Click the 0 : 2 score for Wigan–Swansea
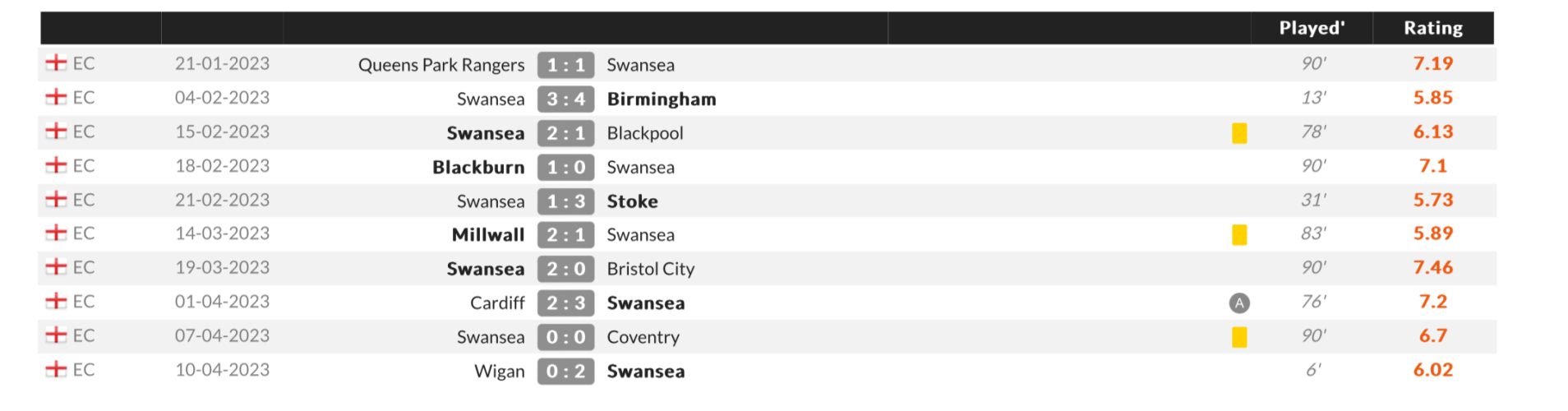The image size is (1568, 411). (x=565, y=372)
